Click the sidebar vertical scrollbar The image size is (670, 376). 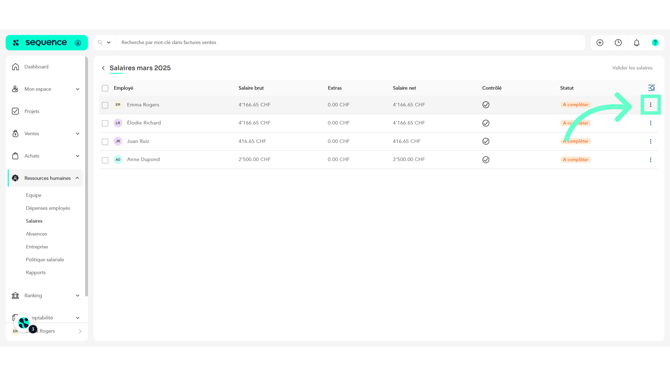[x=86, y=176]
